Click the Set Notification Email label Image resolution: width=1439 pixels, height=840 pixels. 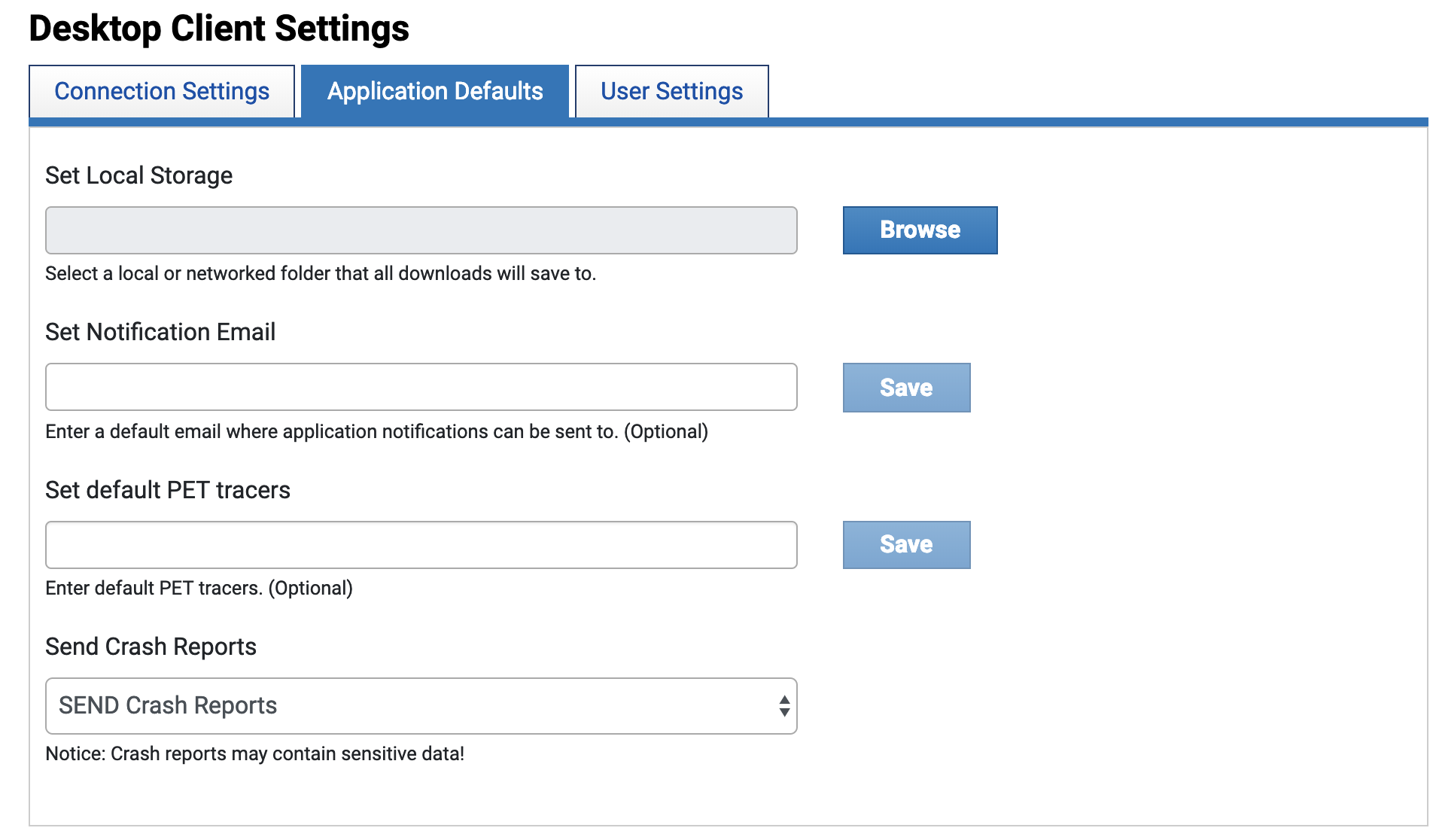click(160, 332)
